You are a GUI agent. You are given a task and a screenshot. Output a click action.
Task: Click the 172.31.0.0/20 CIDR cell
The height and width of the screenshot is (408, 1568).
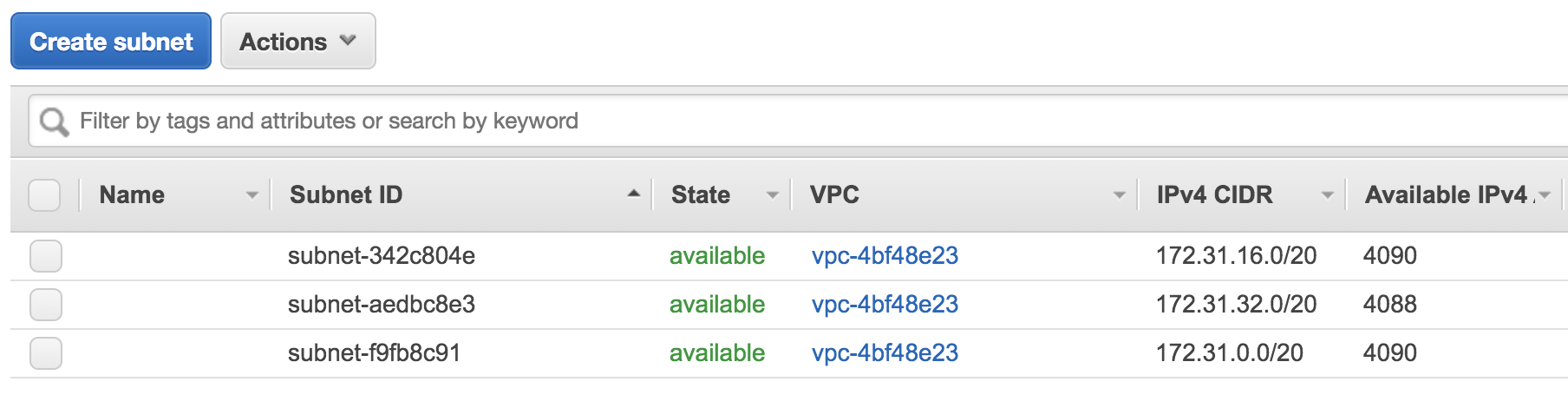click(x=1229, y=353)
